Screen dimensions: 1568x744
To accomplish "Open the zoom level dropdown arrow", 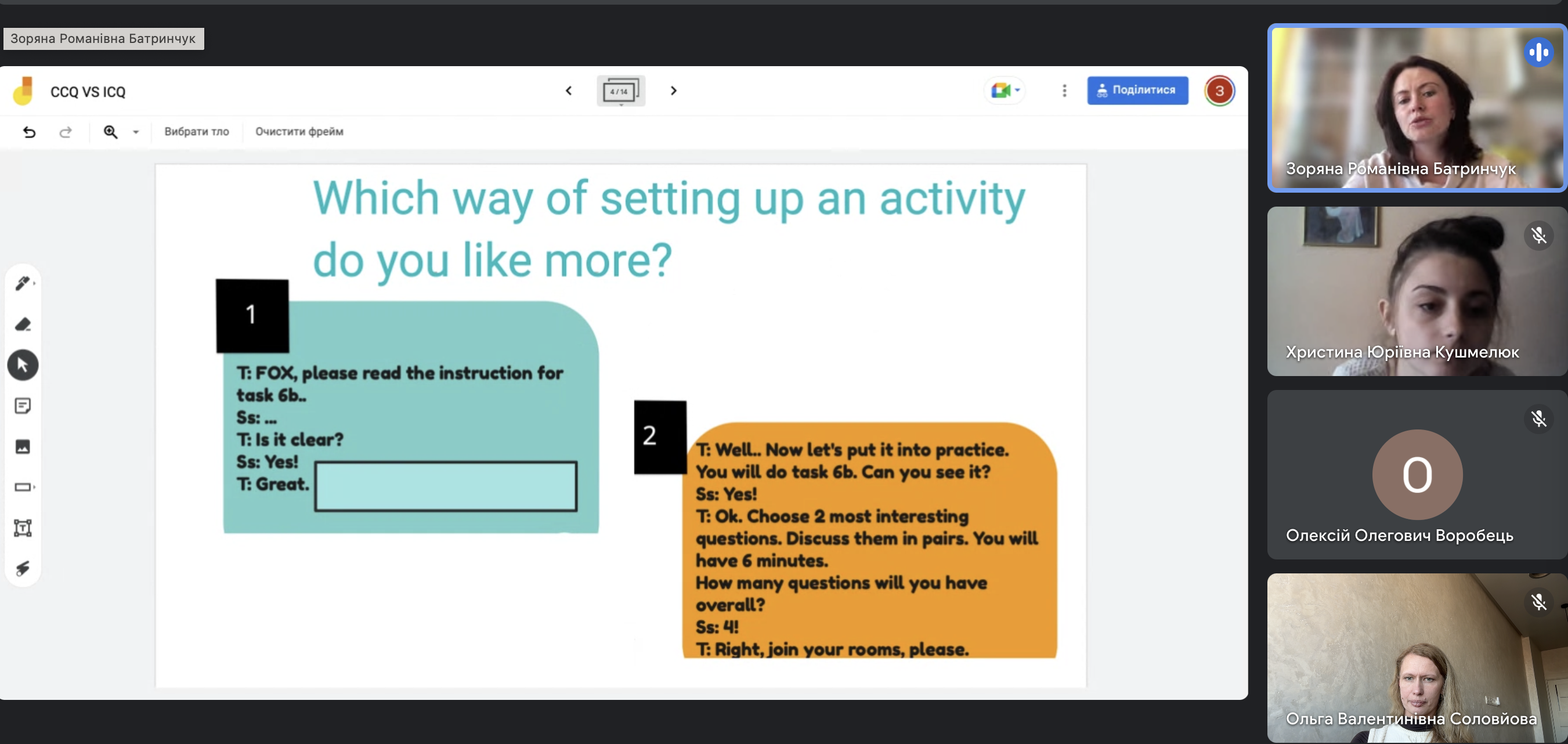I will click(136, 132).
